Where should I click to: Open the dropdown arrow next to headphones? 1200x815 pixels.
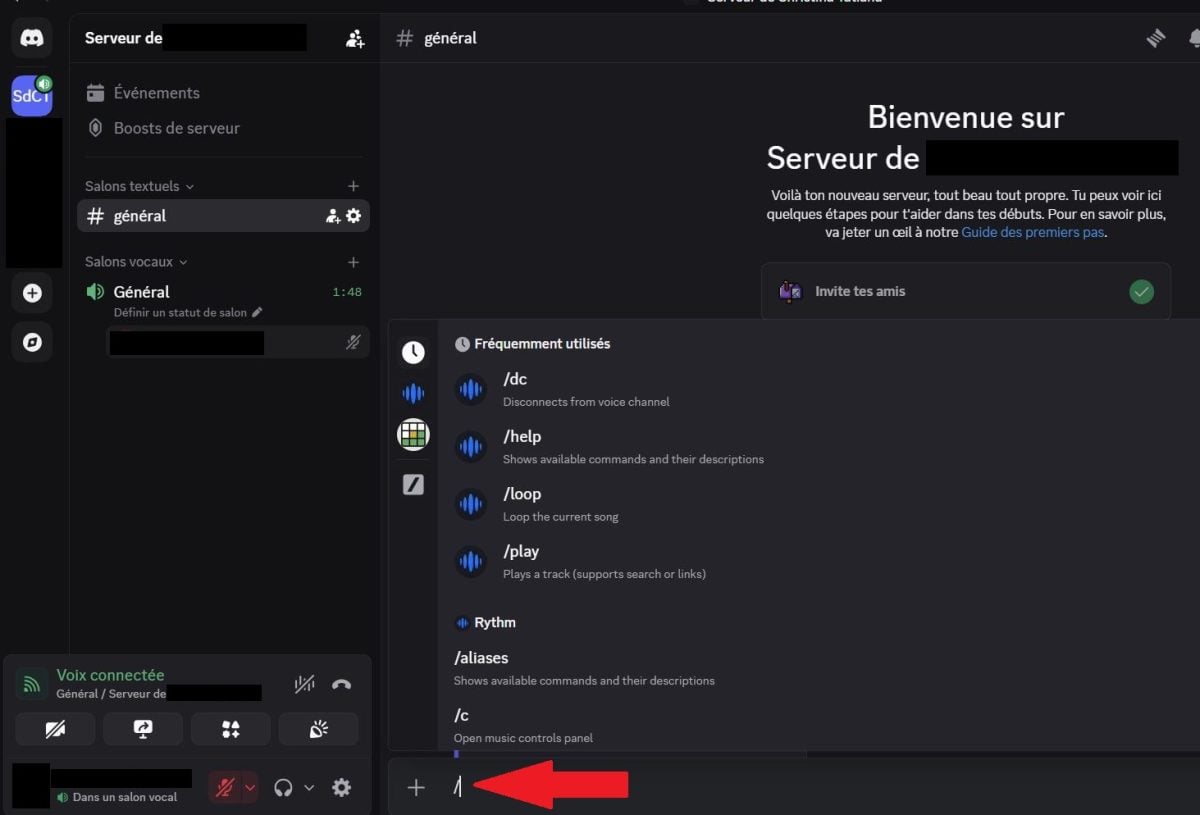tap(309, 788)
